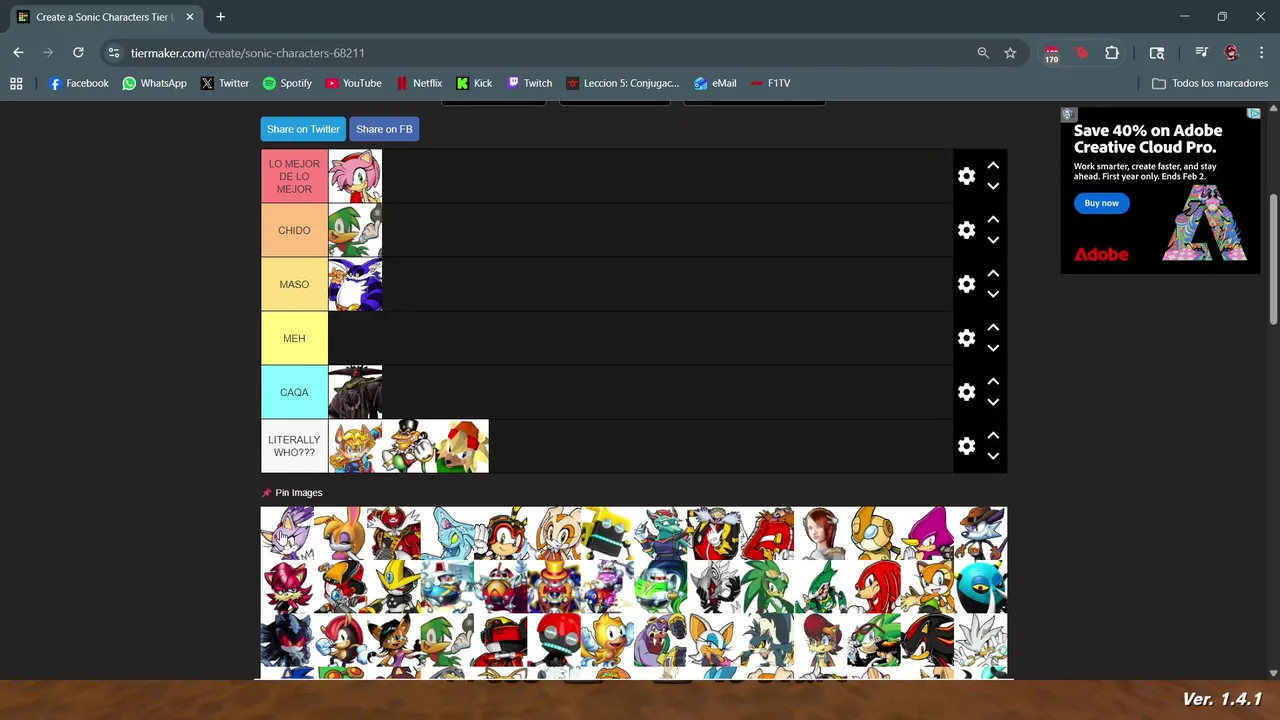1280x720 pixels.
Task: Open Chrome extensions puzzle icon
Action: (1112, 53)
